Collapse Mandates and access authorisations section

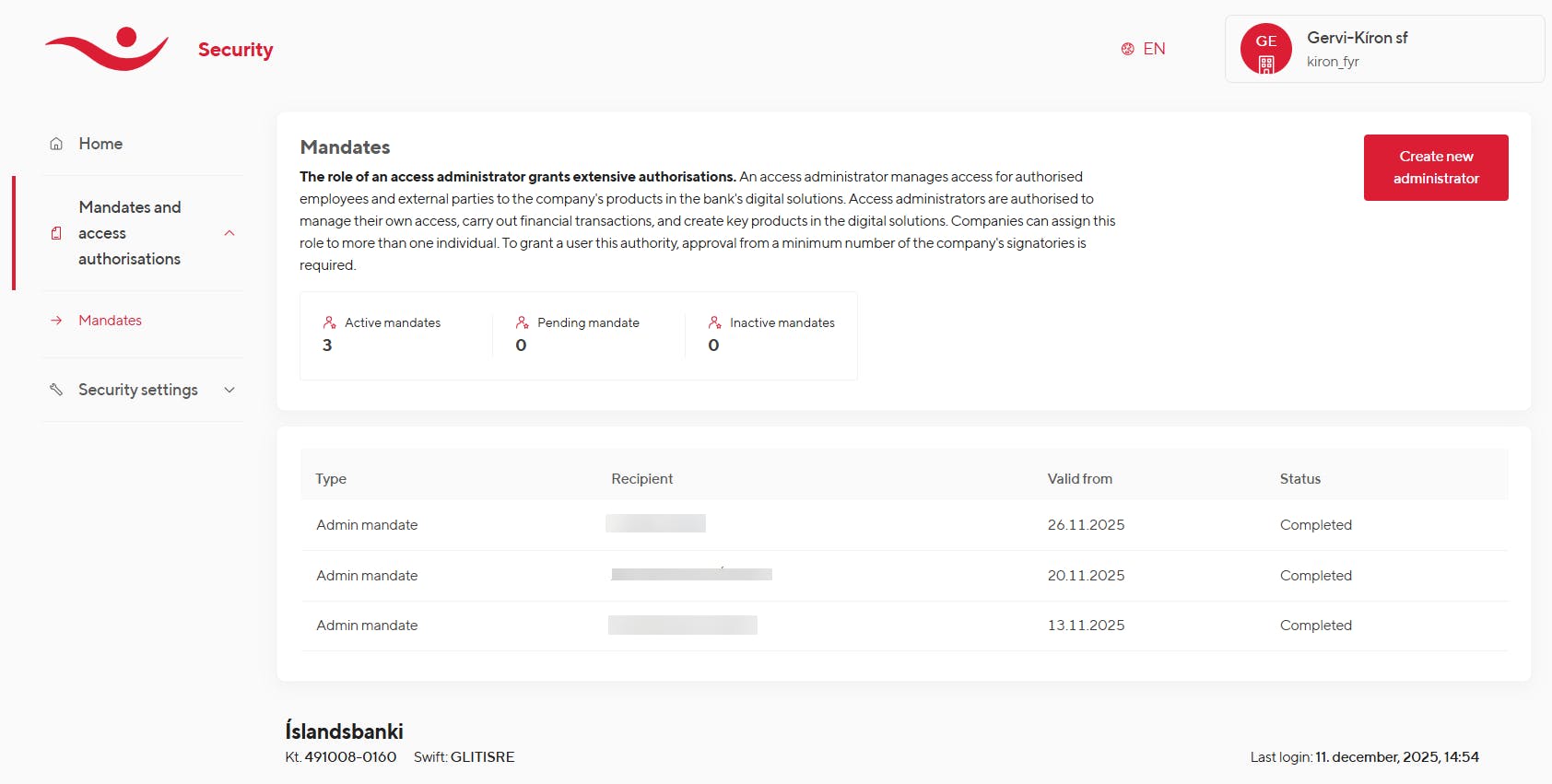(229, 233)
